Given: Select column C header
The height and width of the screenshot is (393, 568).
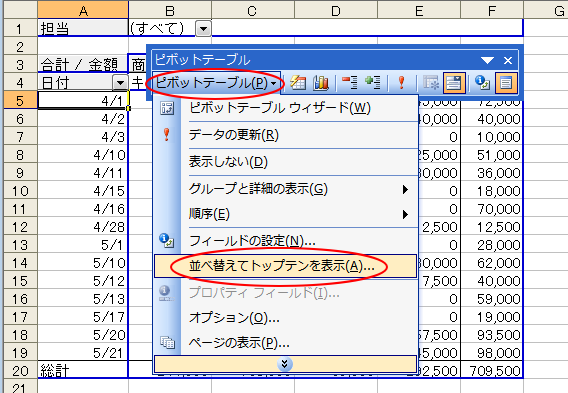Looking at the screenshot, I should (x=252, y=9).
